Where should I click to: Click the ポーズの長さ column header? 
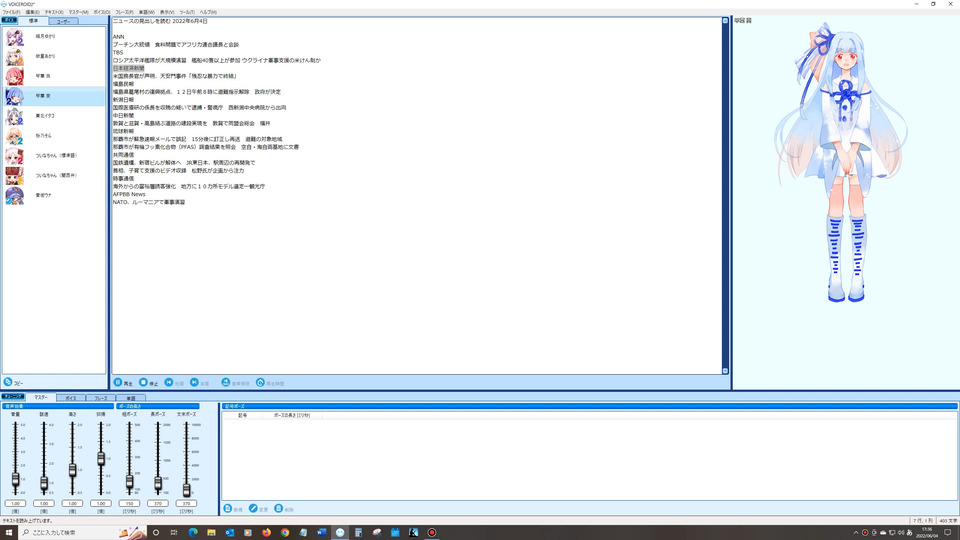(291, 415)
